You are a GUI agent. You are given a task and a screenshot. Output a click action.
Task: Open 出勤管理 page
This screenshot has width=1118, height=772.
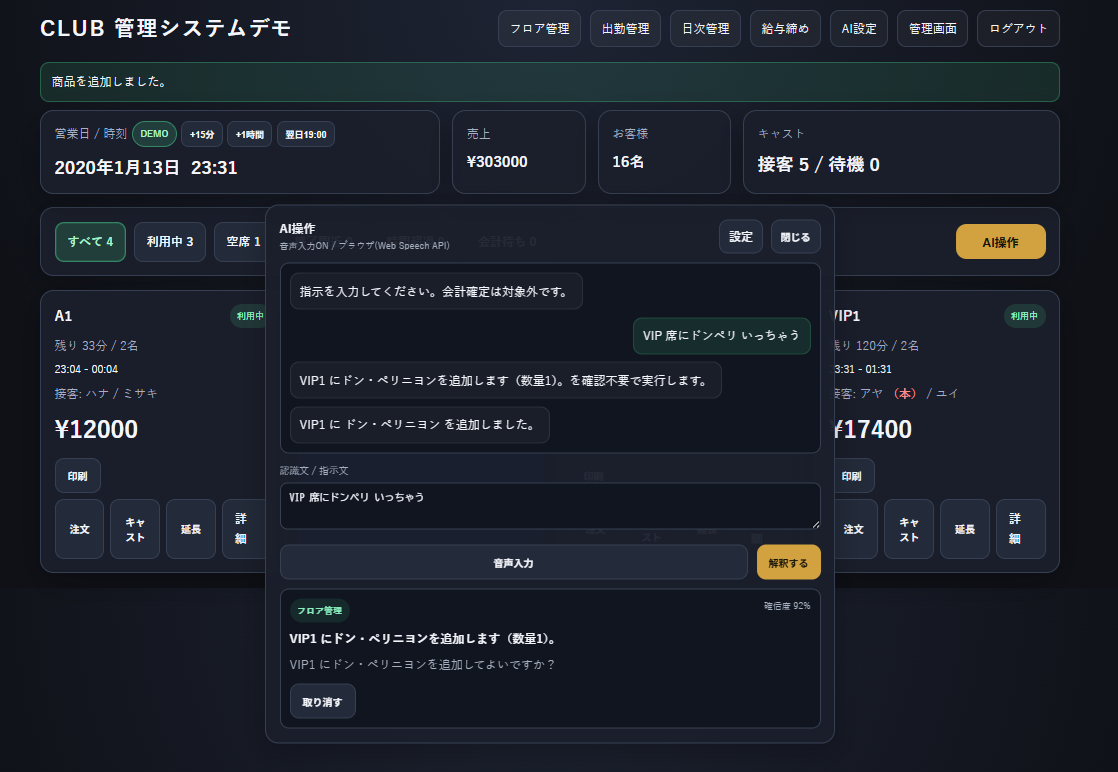click(625, 29)
